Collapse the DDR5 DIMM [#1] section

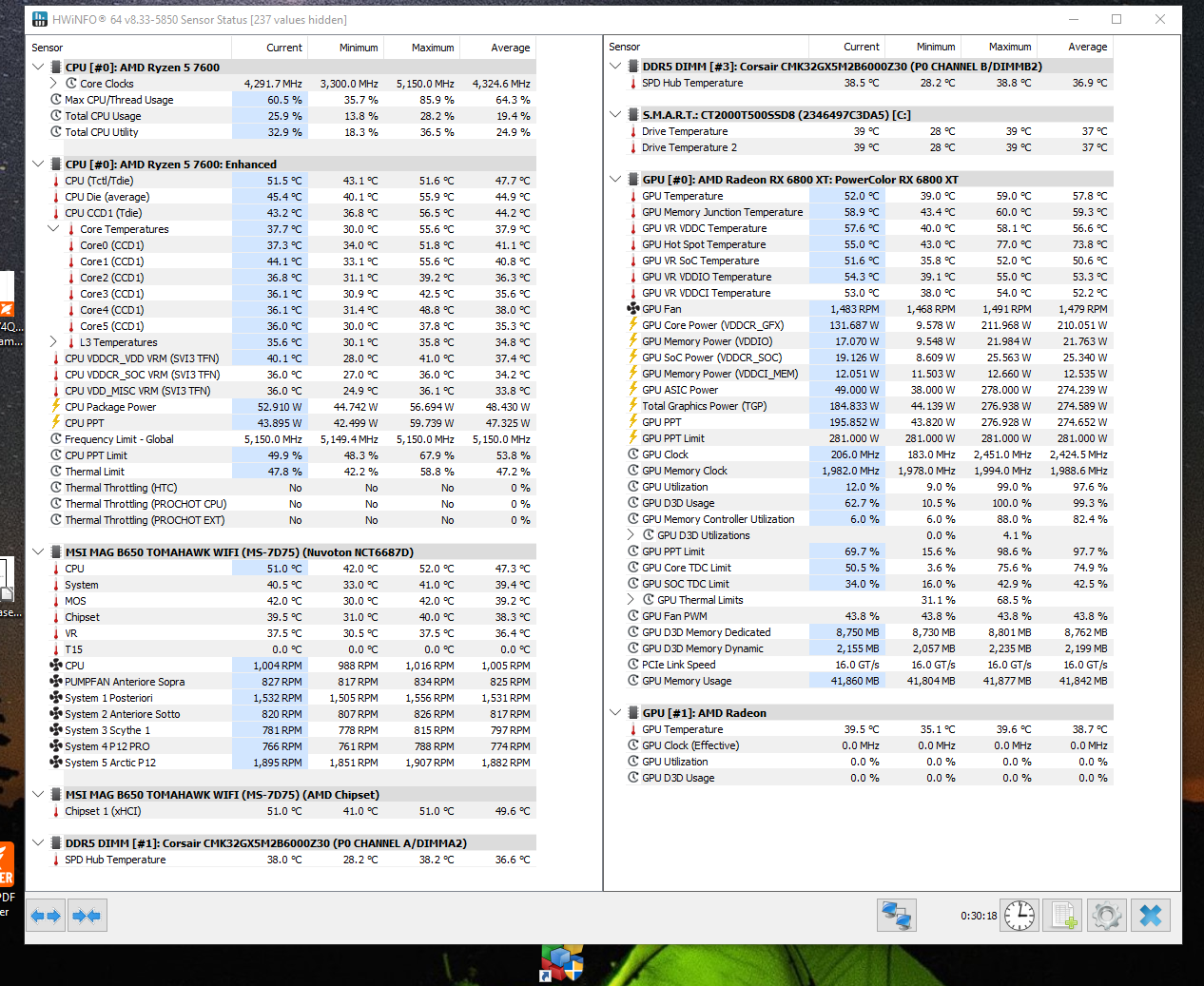click(38, 843)
